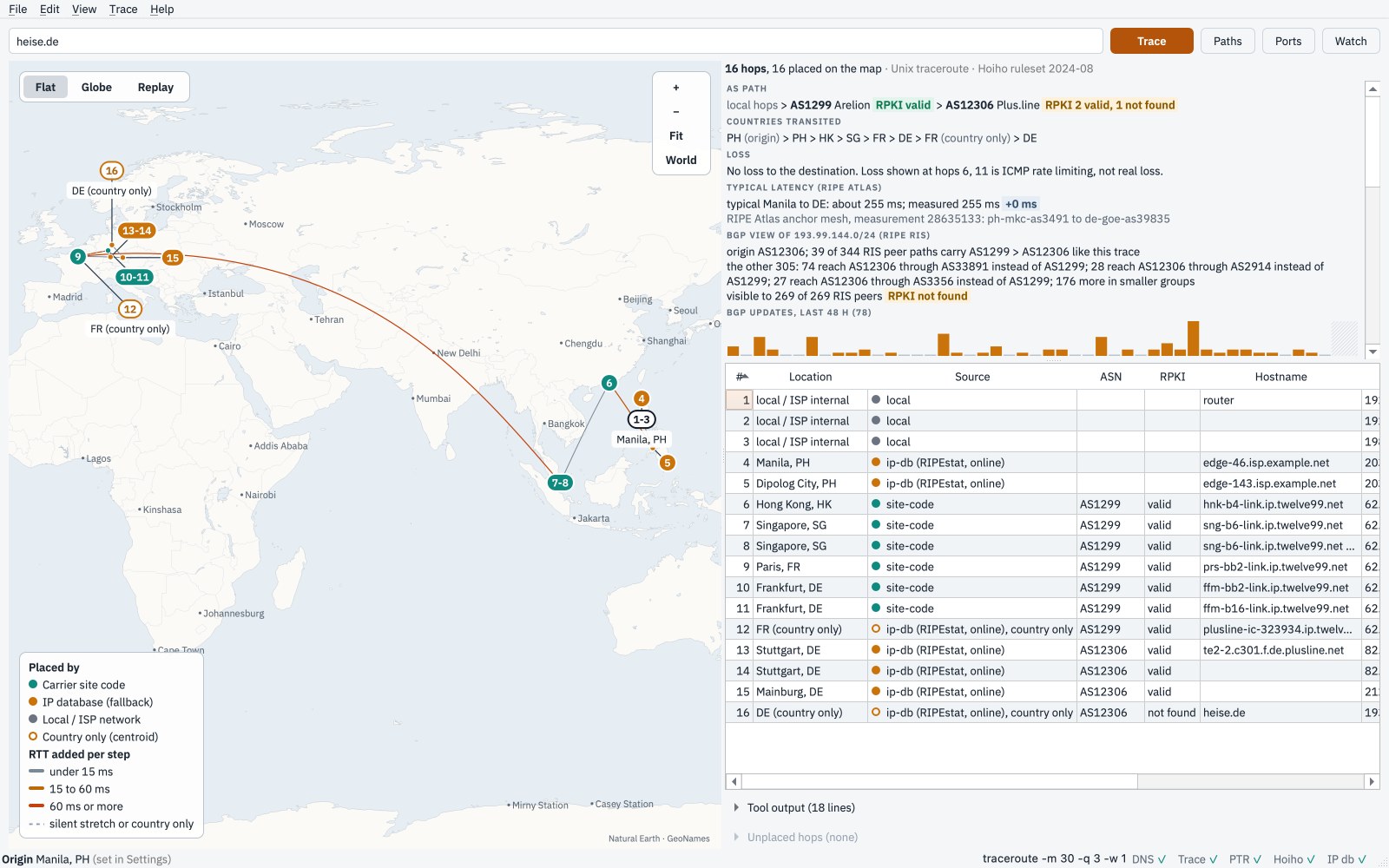Viewport: 1389px width, 868px height.
Task: Click the hop number column header icon
Action: point(741,377)
